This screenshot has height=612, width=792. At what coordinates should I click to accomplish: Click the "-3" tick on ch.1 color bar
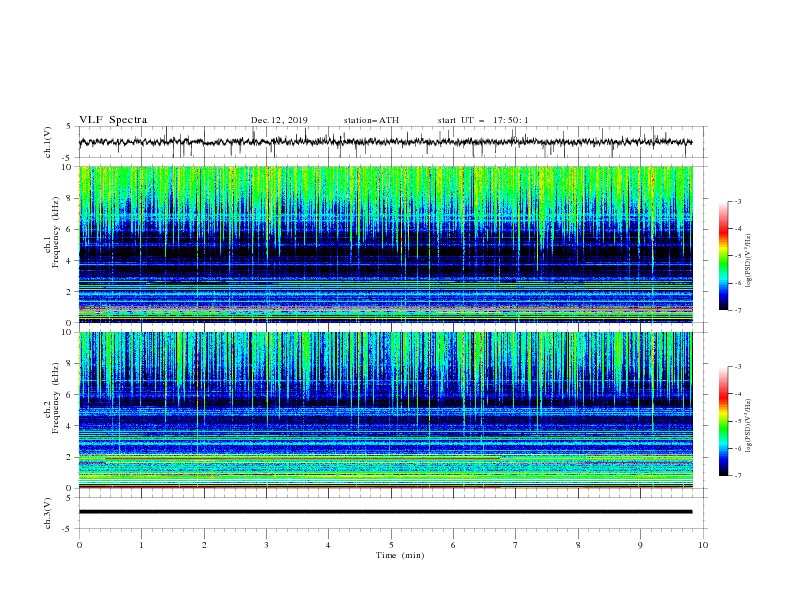point(737,201)
